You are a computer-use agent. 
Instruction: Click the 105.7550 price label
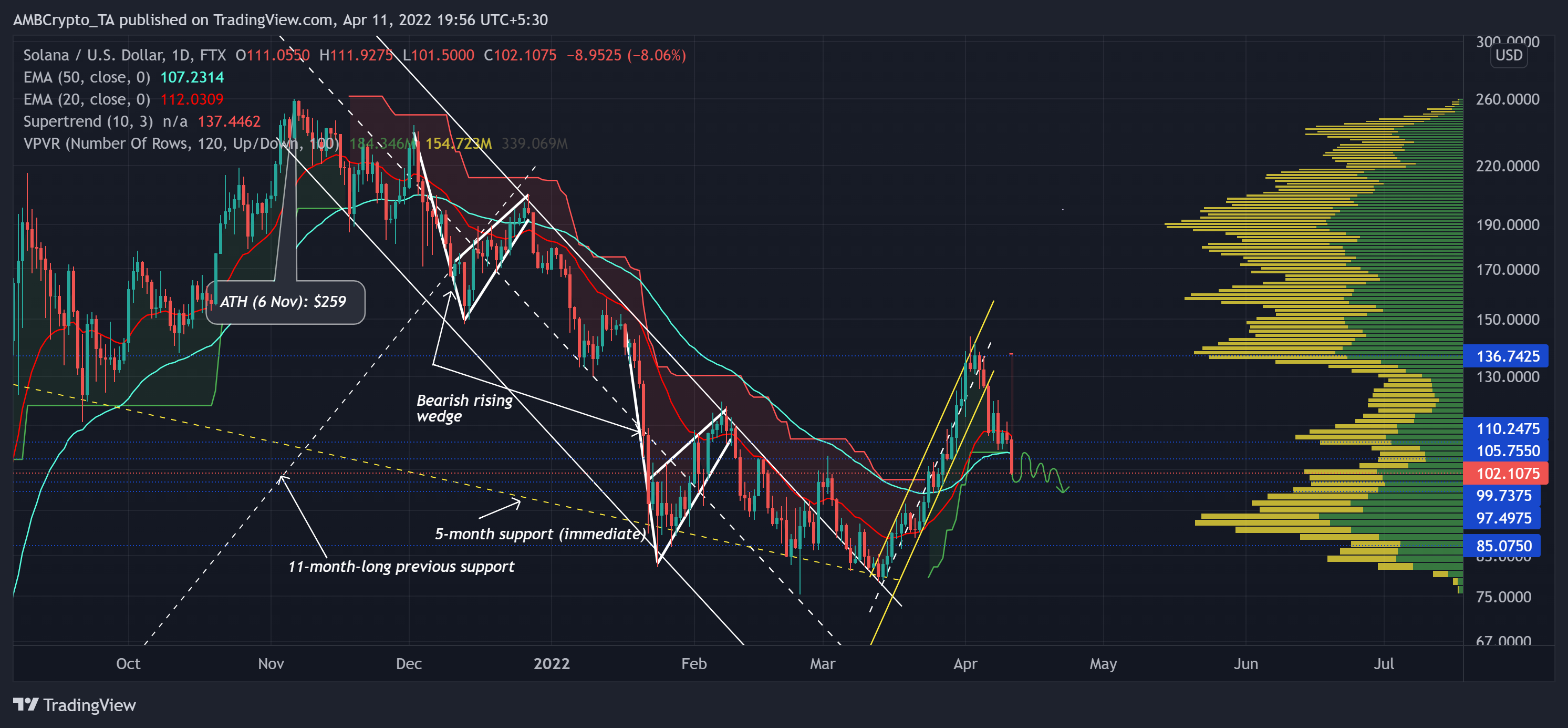pos(1507,451)
